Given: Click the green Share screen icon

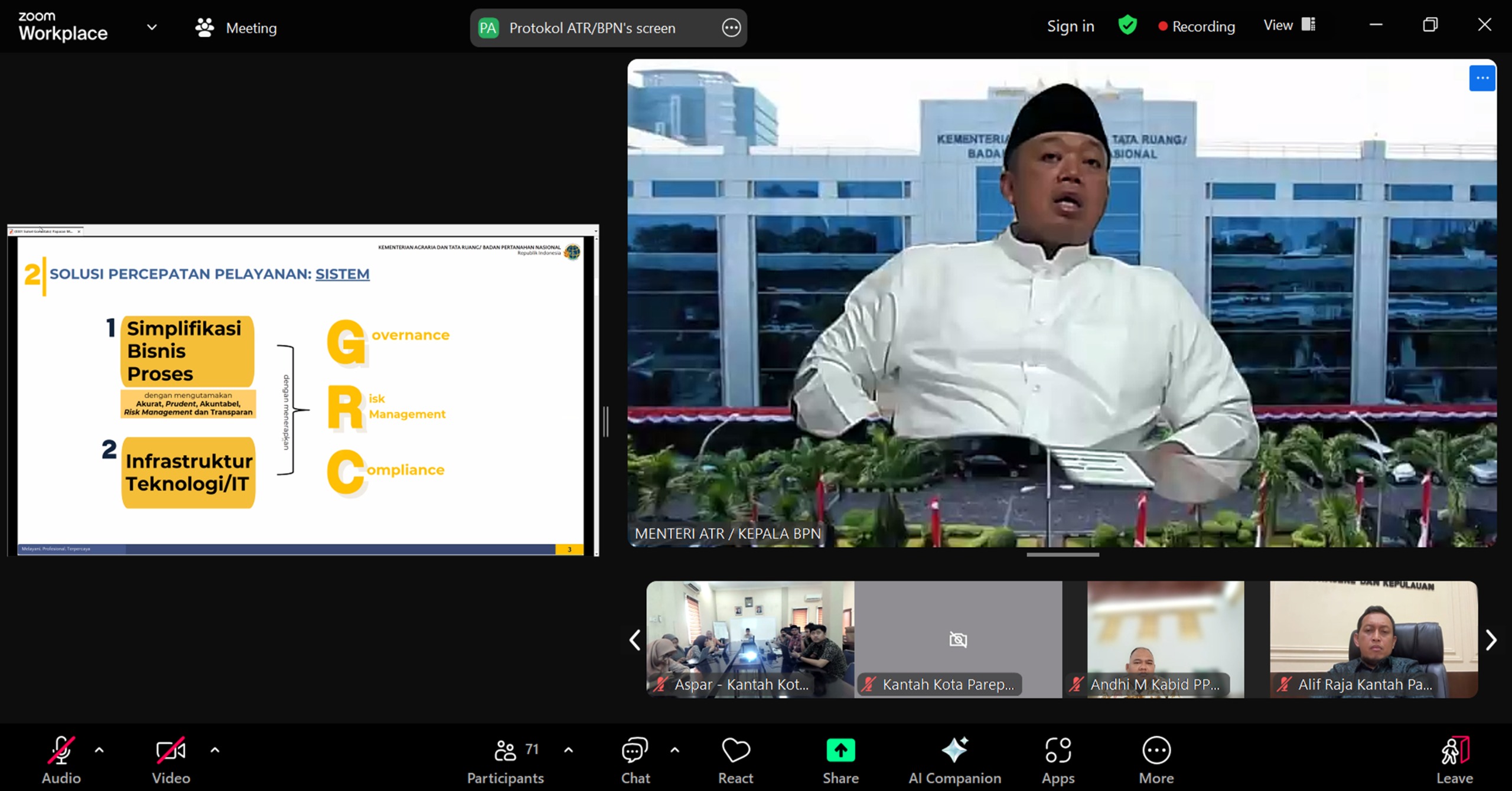Looking at the screenshot, I should pyautogui.click(x=840, y=751).
